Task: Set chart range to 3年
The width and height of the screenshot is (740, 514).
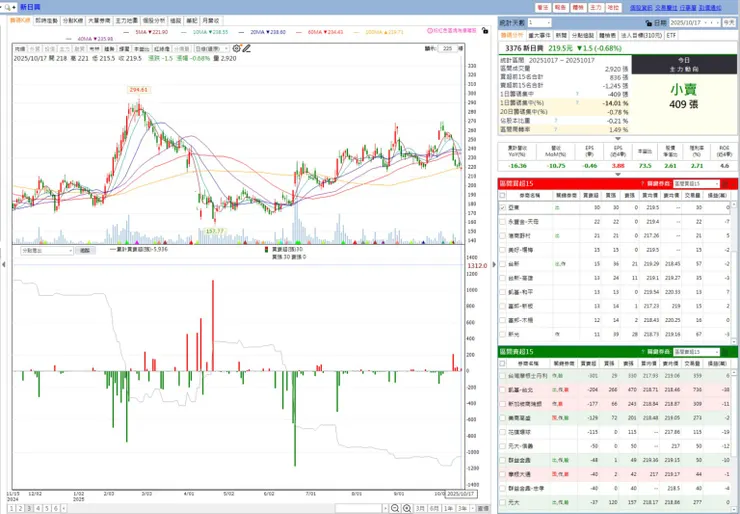Action: 463,508
